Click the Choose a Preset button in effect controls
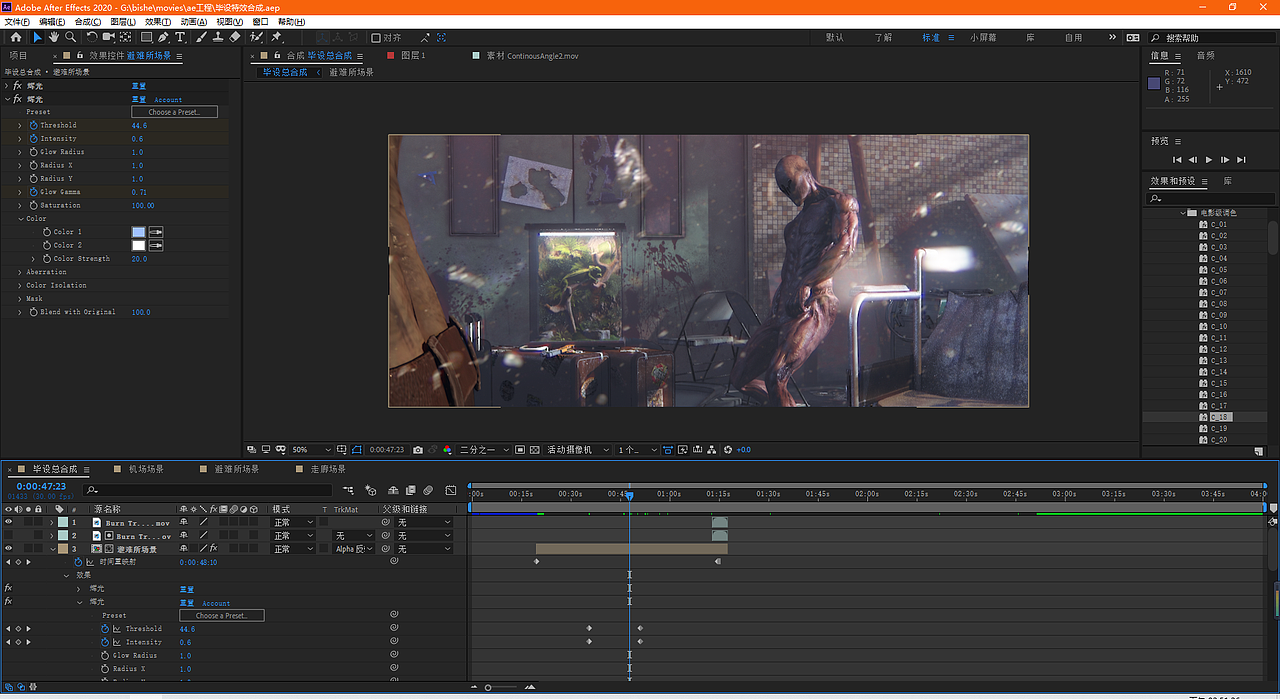Viewport: 1280px width, 699px height. click(x=174, y=112)
